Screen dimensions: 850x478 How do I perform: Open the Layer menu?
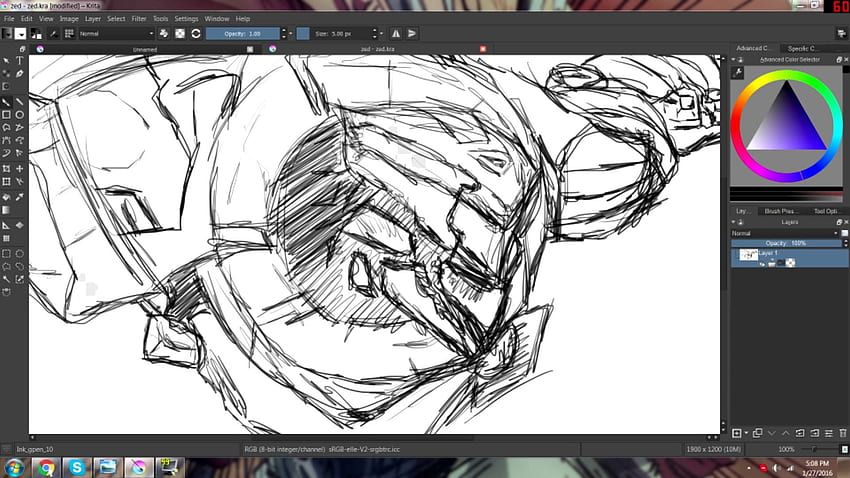93,19
